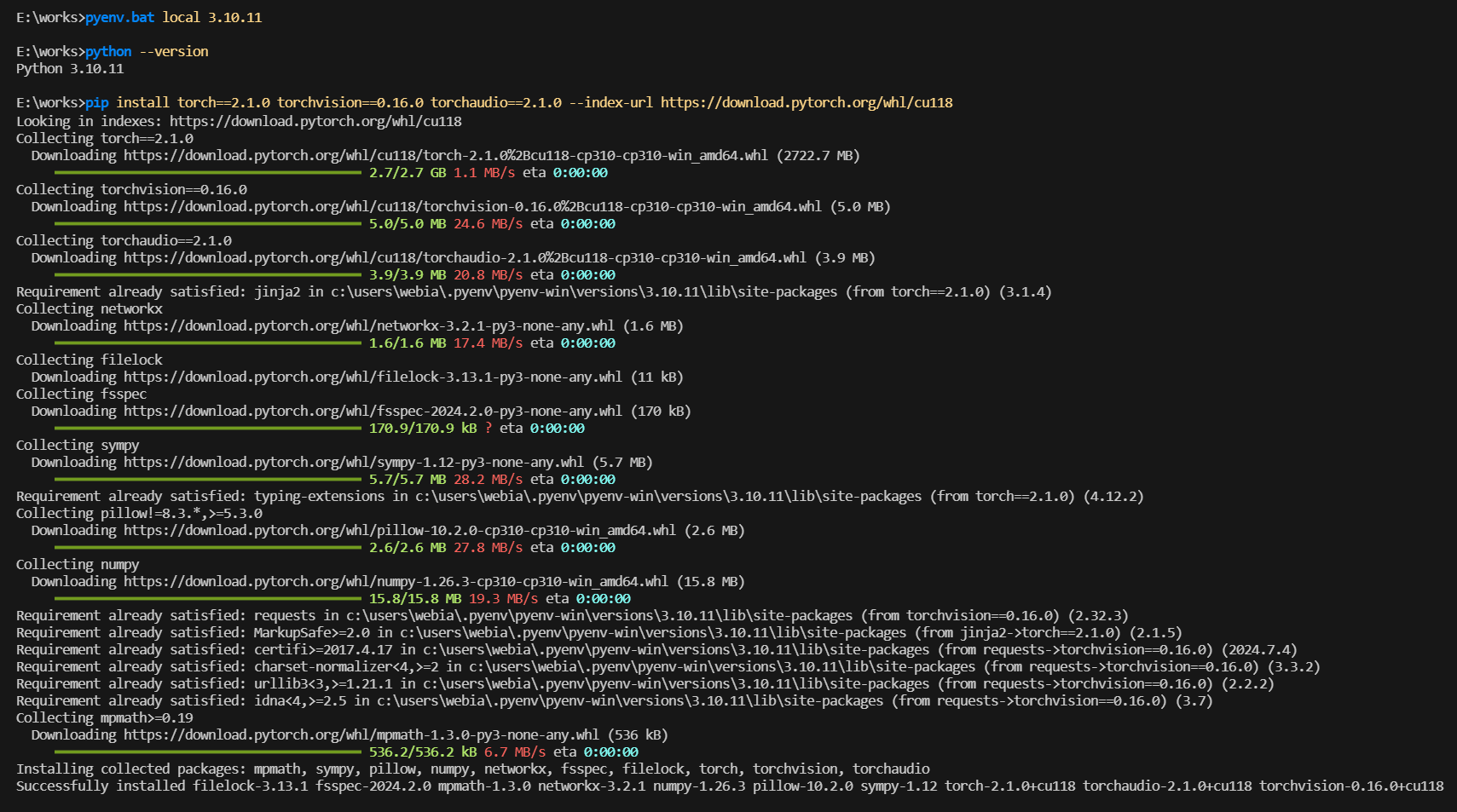Click the certifi>=2017.4.17 requirement satisfied line

tap(656, 649)
